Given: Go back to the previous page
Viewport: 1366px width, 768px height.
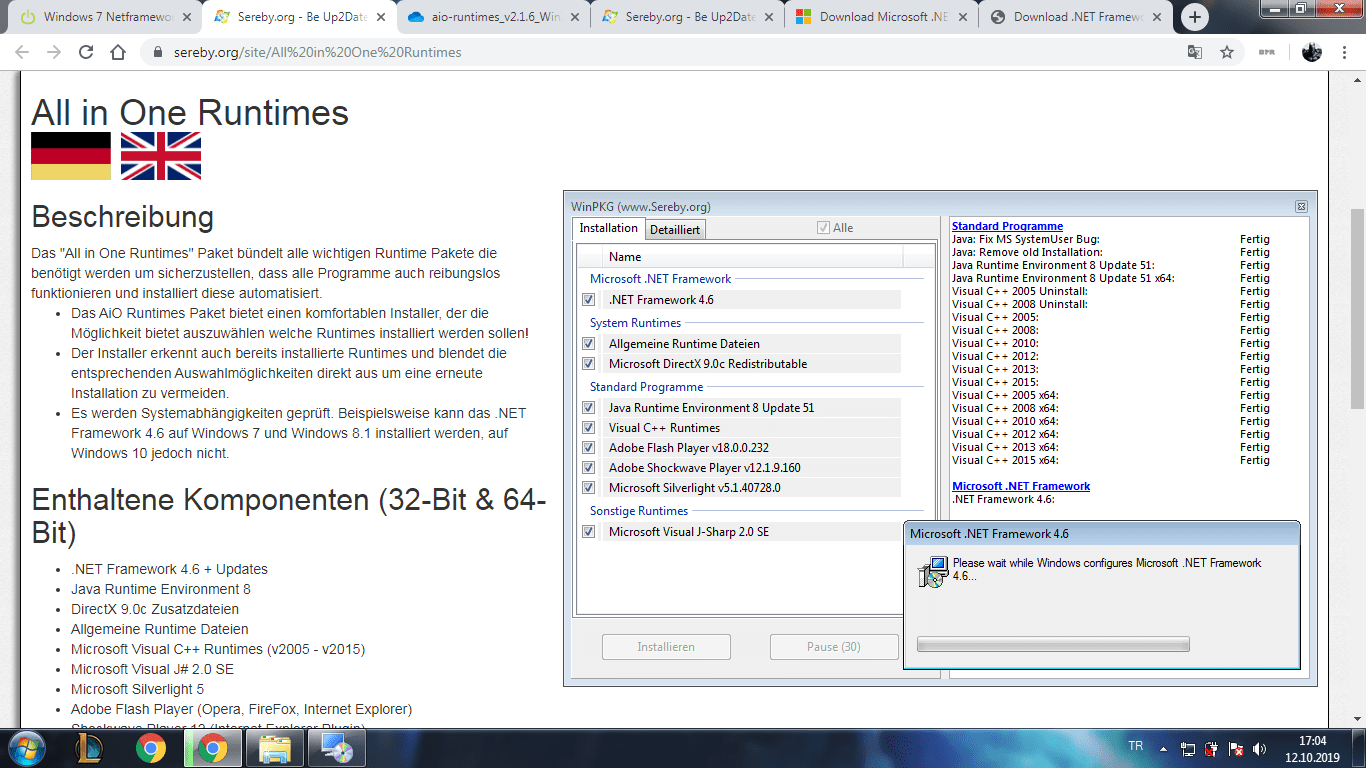Looking at the screenshot, I should point(22,52).
